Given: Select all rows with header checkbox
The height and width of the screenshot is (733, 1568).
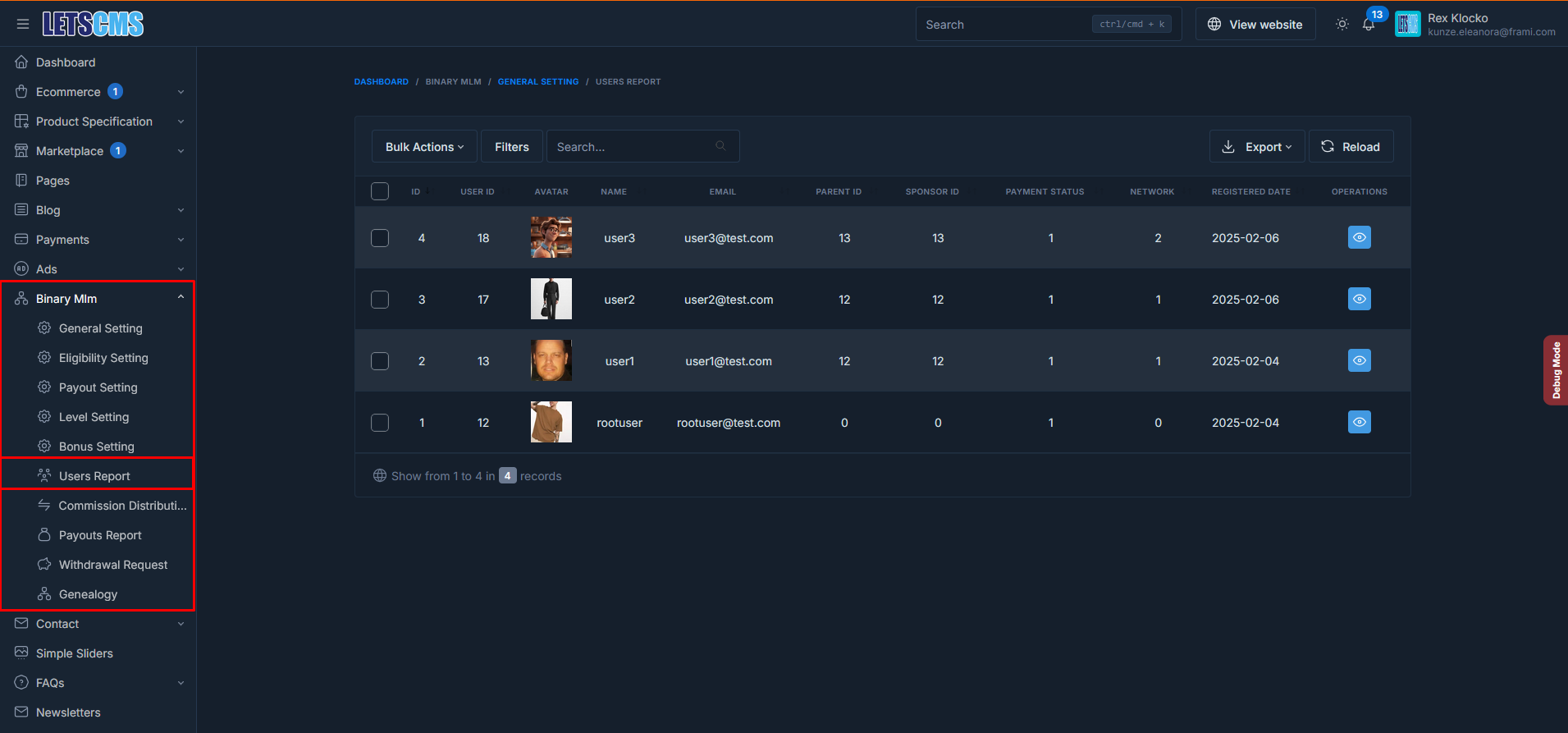Looking at the screenshot, I should tap(380, 191).
